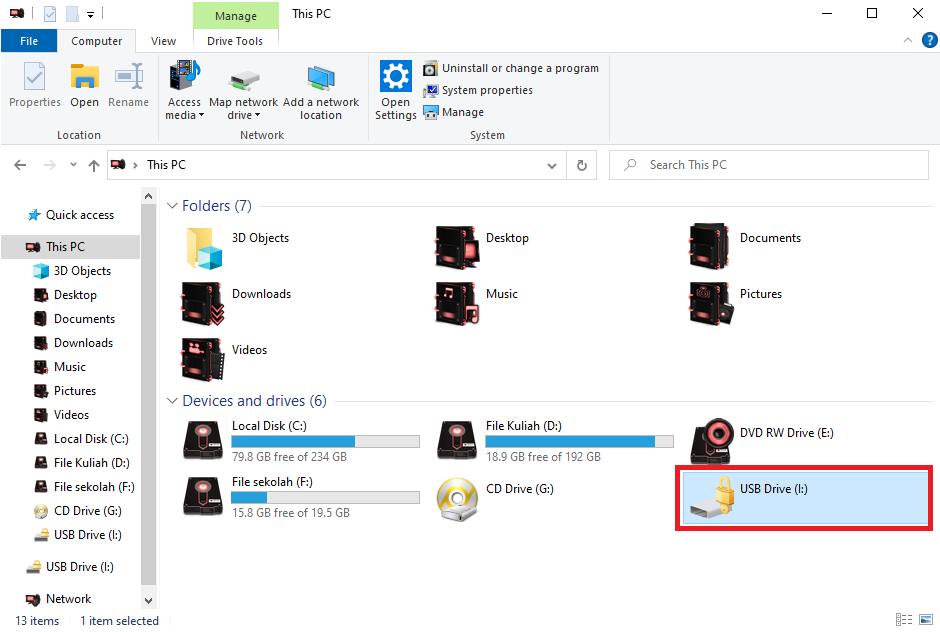
Task: Click Uninstall or change a program
Action: pos(512,68)
